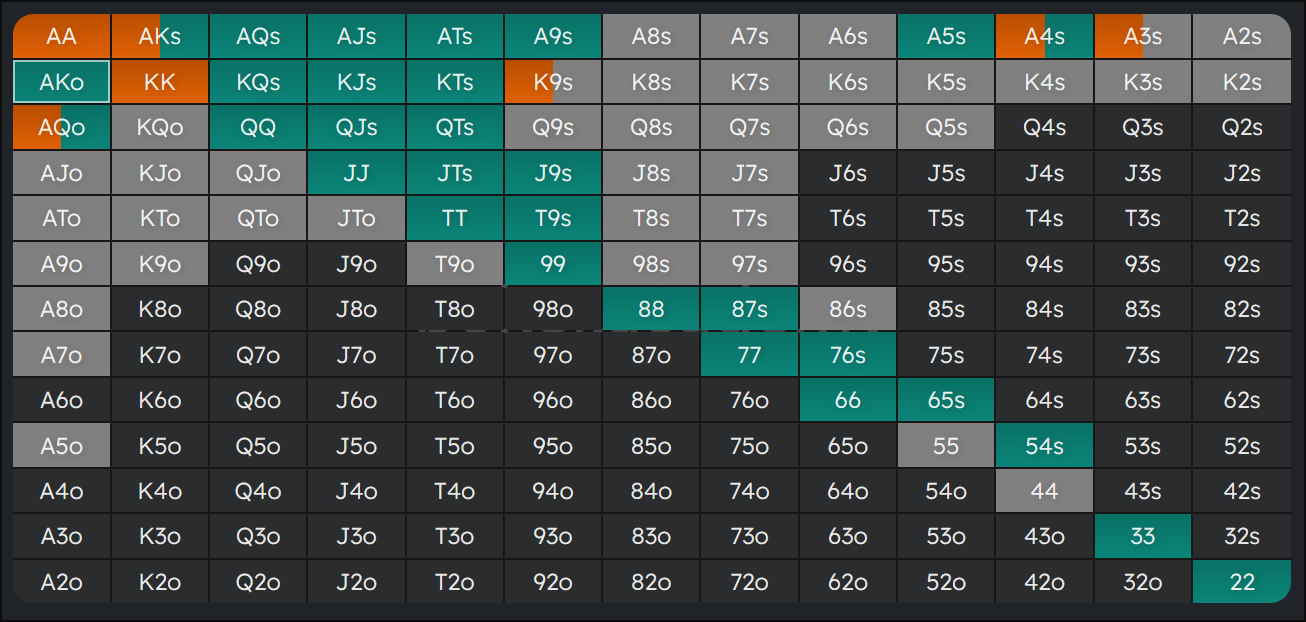Viewport: 1306px width, 622px height.
Task: Pick the AQo offsuit hand cell
Action: (x=61, y=128)
